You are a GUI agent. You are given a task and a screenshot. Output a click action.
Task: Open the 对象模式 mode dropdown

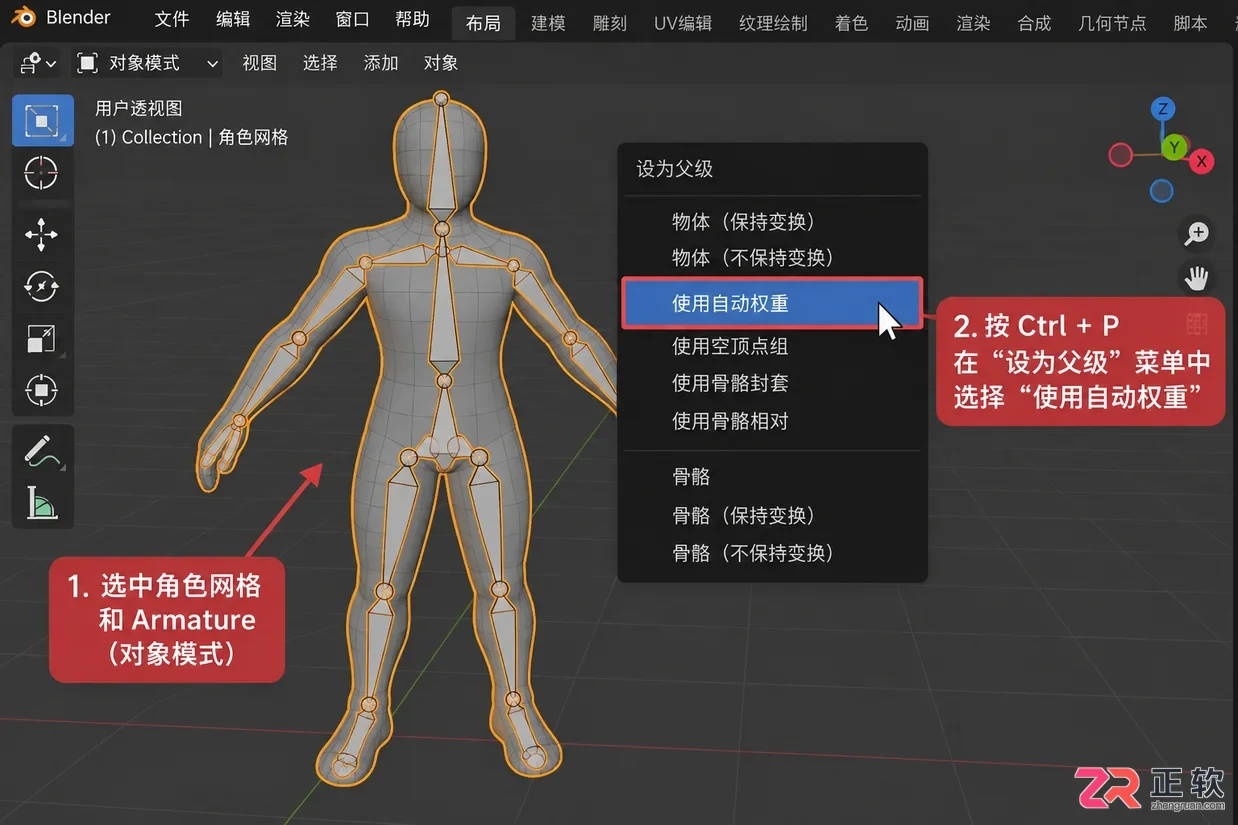(x=147, y=63)
